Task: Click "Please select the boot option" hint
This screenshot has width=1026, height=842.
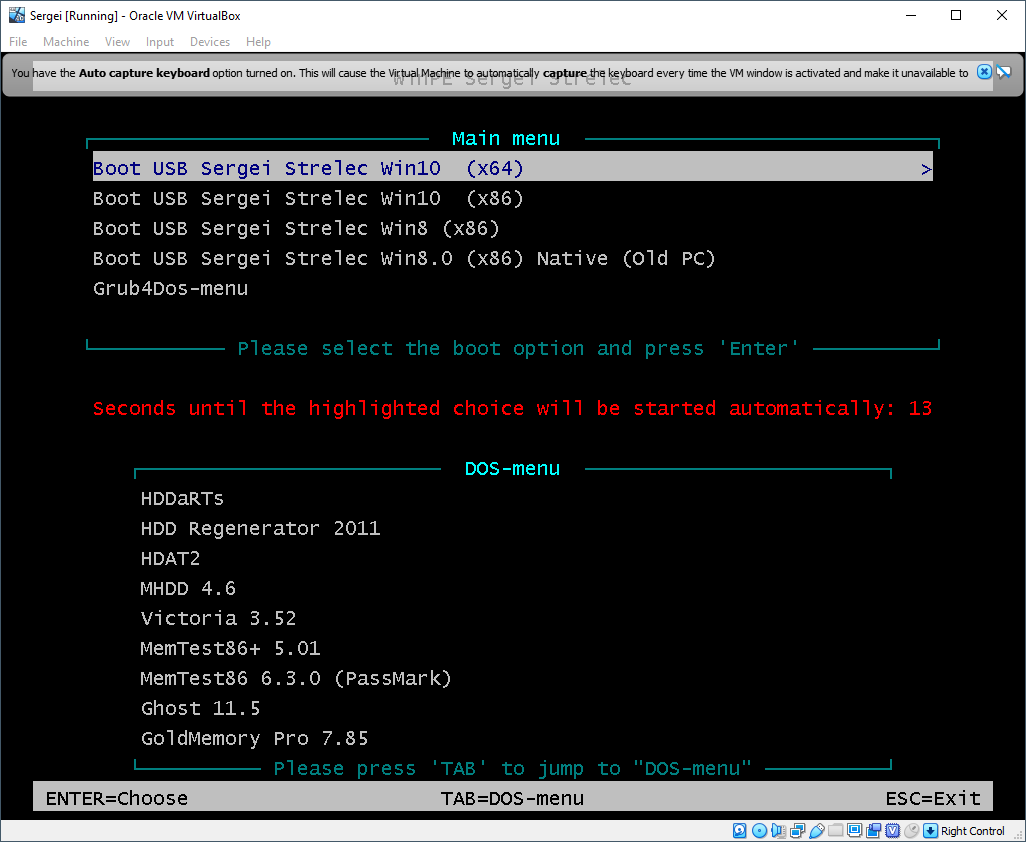Action: click(518, 348)
